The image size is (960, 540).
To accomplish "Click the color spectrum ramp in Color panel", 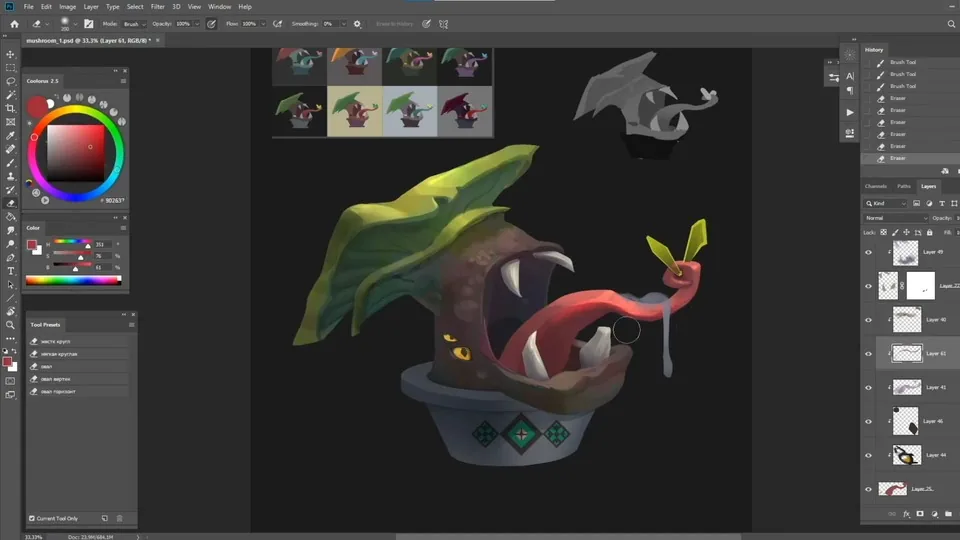I will (73, 280).
